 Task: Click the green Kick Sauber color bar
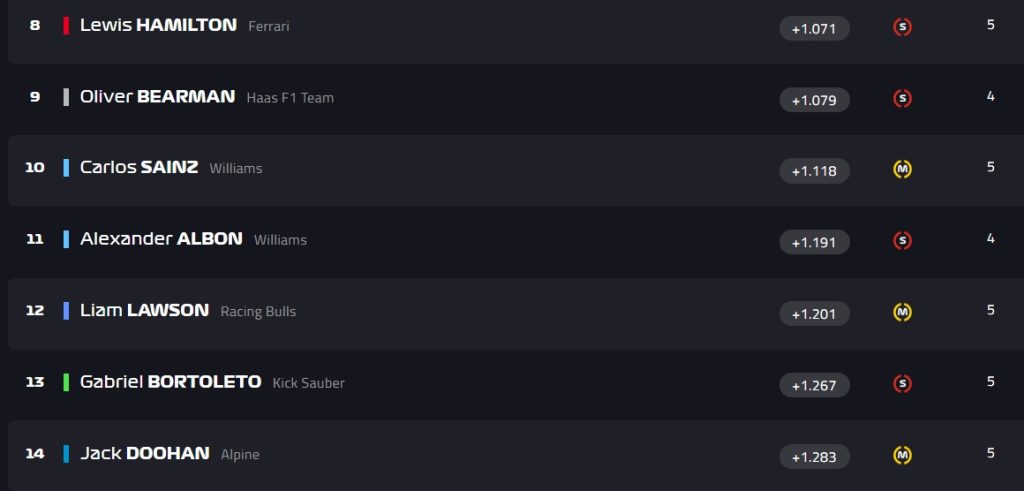tap(66, 382)
